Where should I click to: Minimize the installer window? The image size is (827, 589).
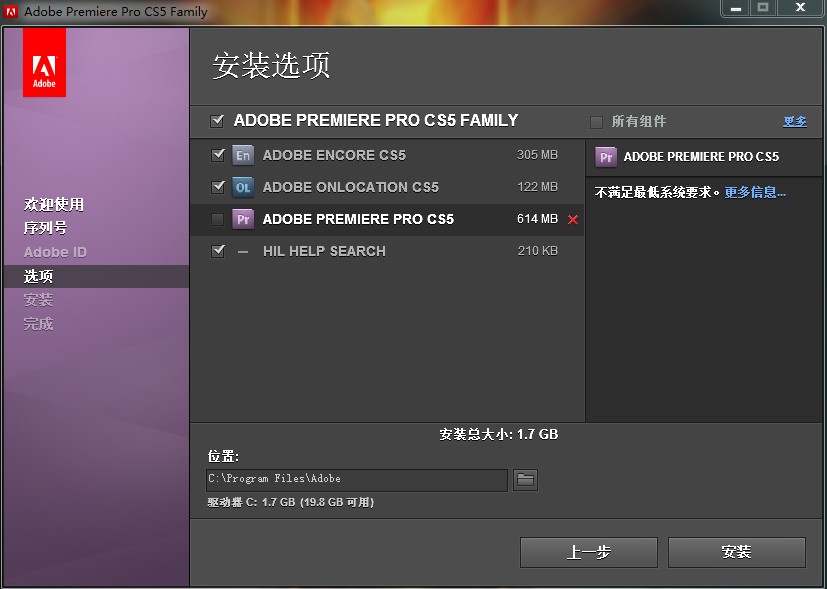[736, 8]
